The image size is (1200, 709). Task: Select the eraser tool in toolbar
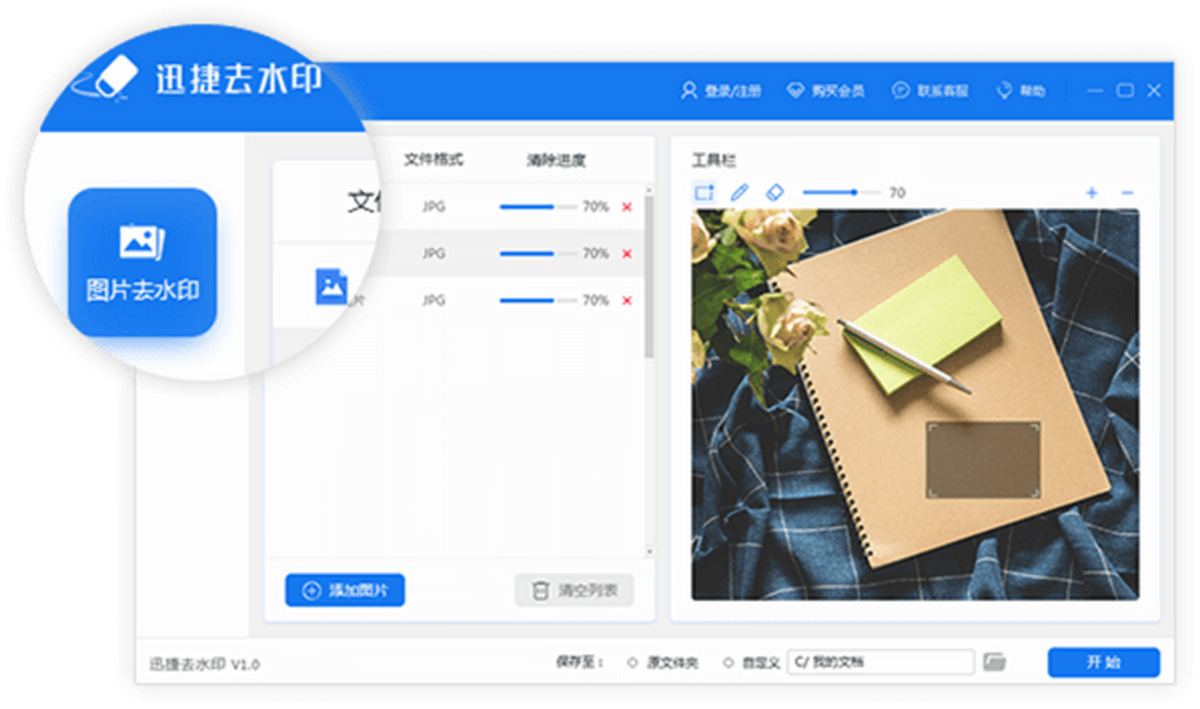click(774, 193)
